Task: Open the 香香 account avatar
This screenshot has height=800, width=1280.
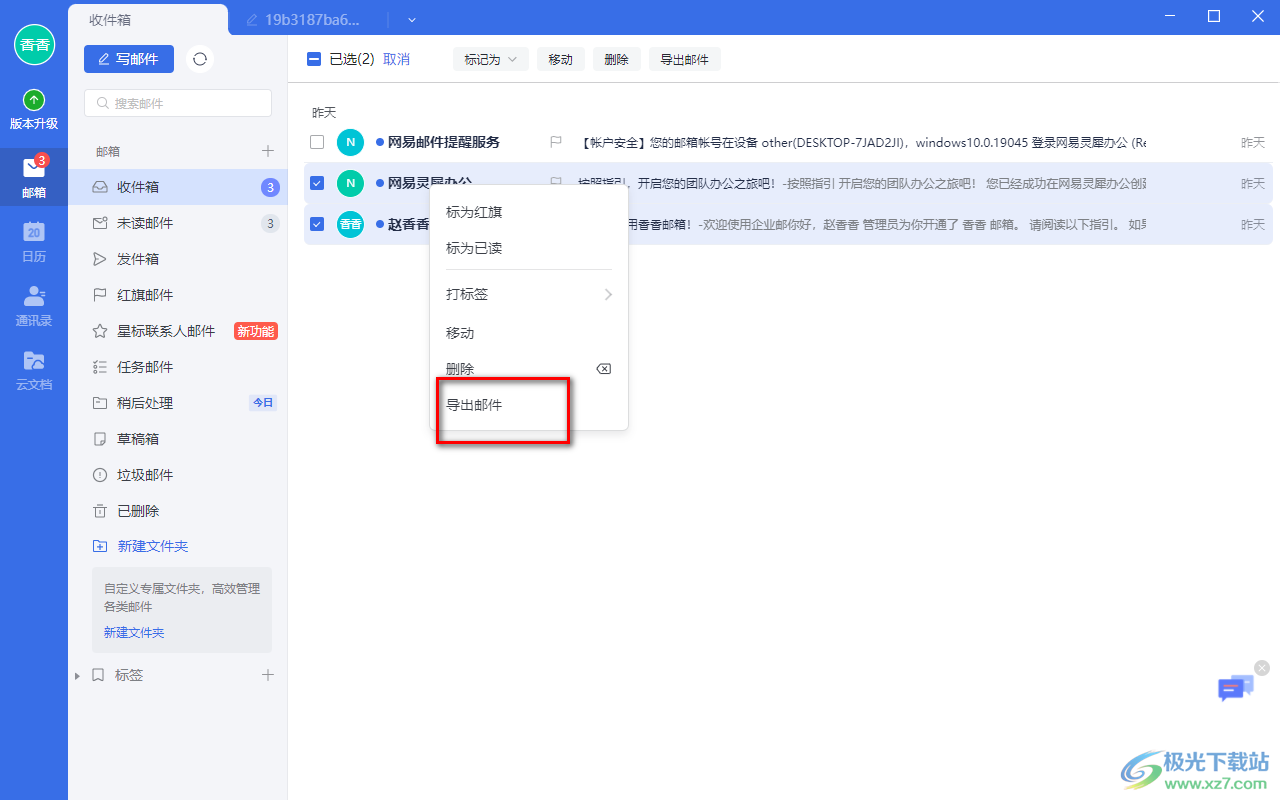Action: click(x=34, y=45)
